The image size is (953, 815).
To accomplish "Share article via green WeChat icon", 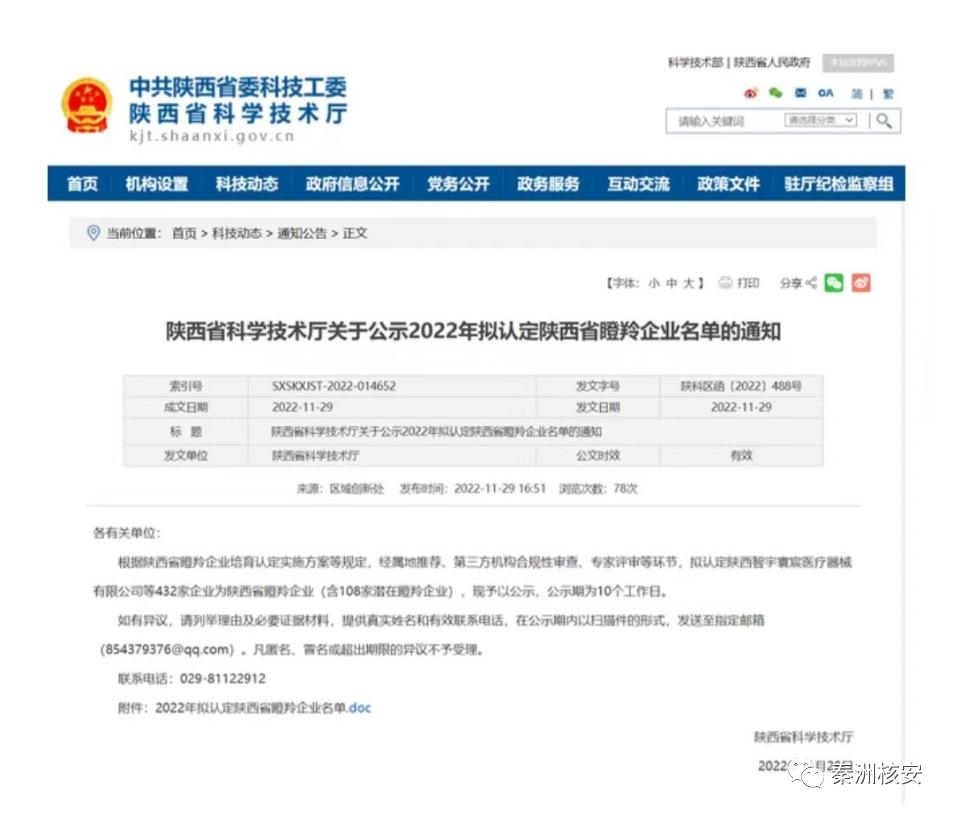I will click(834, 283).
